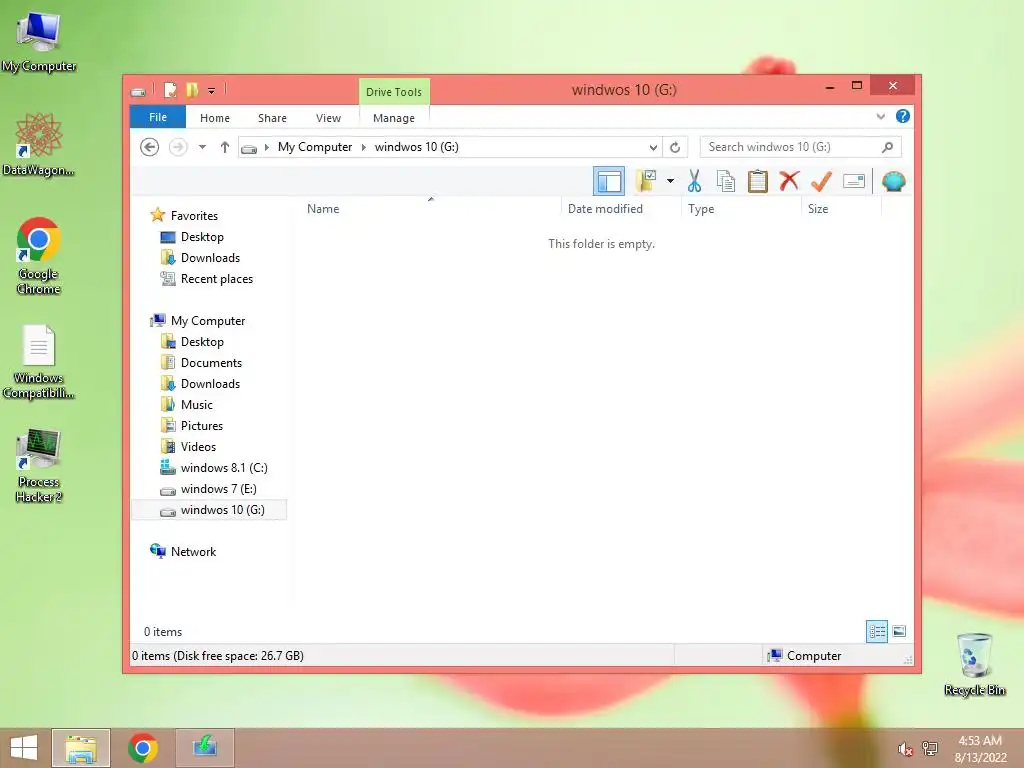The image size is (1024, 768).
Task: Launch Google Chrome from the taskbar
Action: [x=143, y=748]
